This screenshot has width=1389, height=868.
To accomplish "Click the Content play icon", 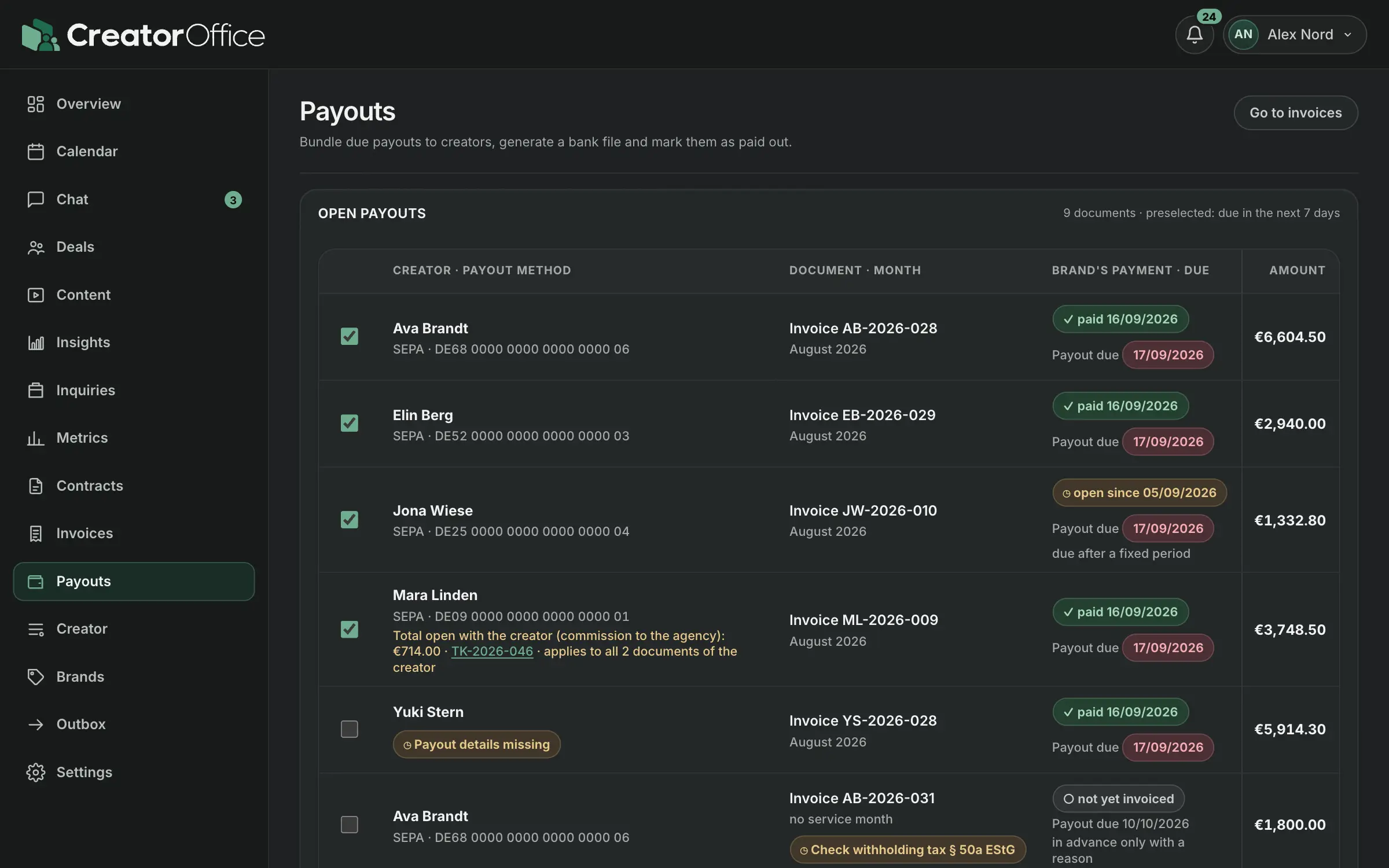I will coord(36,295).
